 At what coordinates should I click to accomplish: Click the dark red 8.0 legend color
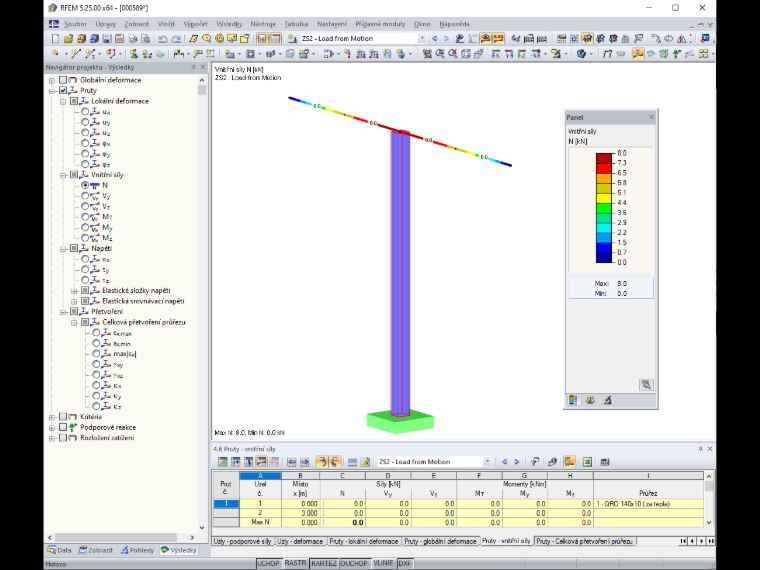click(603, 158)
